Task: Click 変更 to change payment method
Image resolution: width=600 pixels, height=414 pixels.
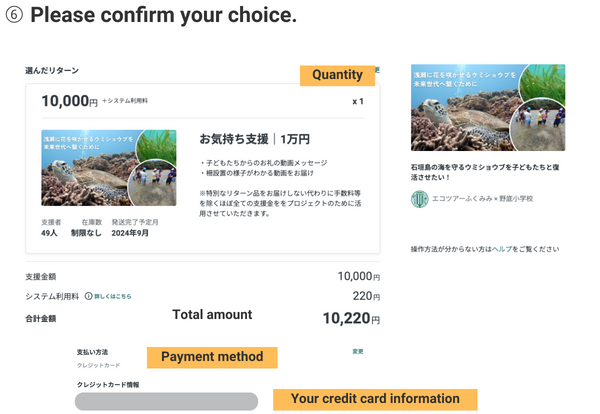Action: click(x=358, y=352)
